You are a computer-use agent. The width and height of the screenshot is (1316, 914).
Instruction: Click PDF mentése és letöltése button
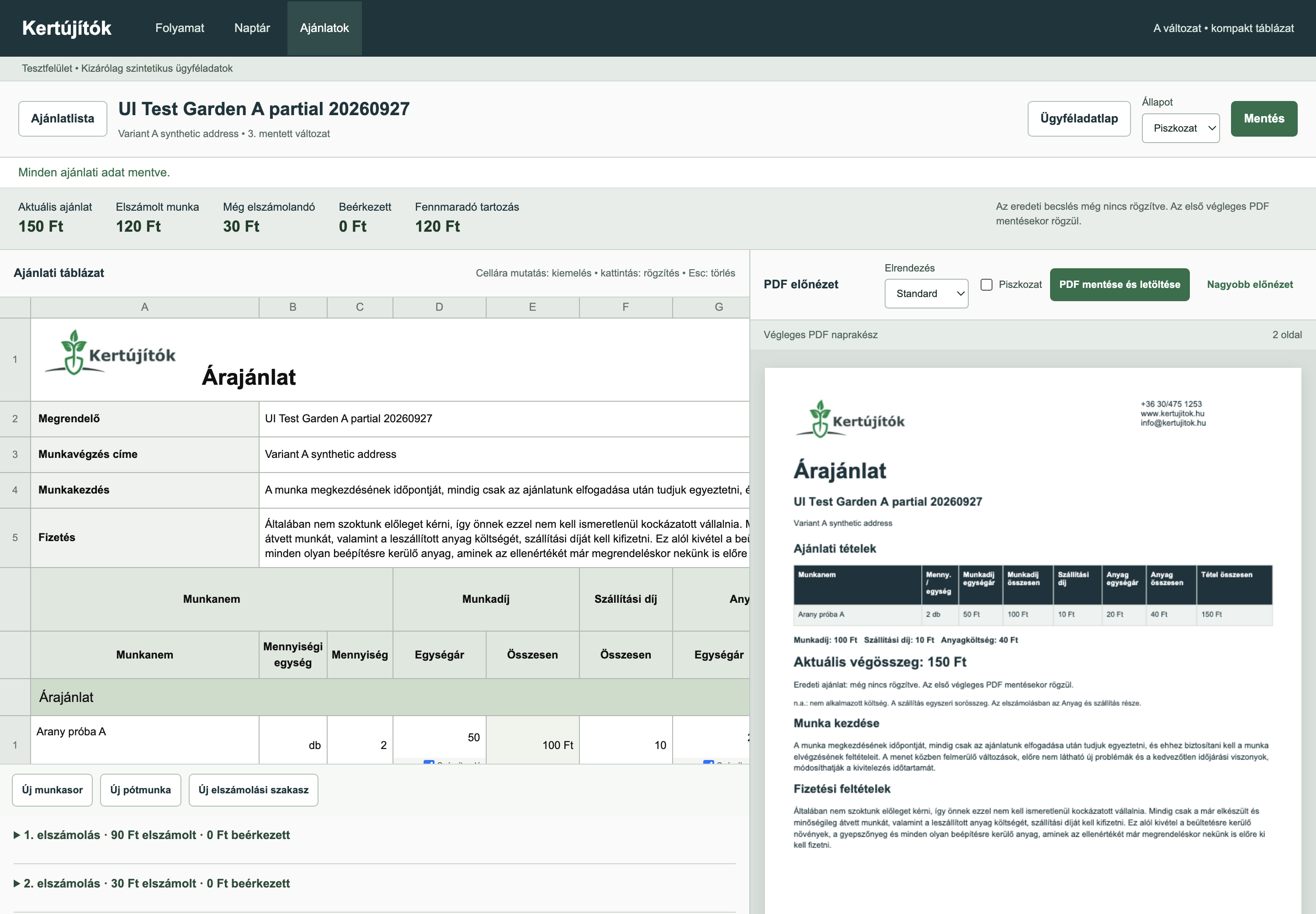click(x=1120, y=285)
